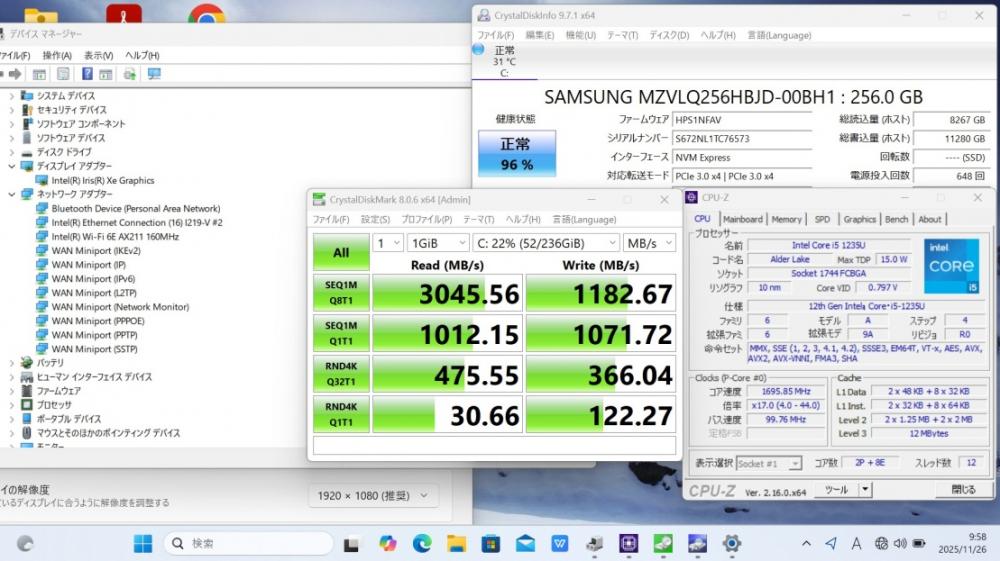Open the Mail app from the taskbar

pos(525,543)
